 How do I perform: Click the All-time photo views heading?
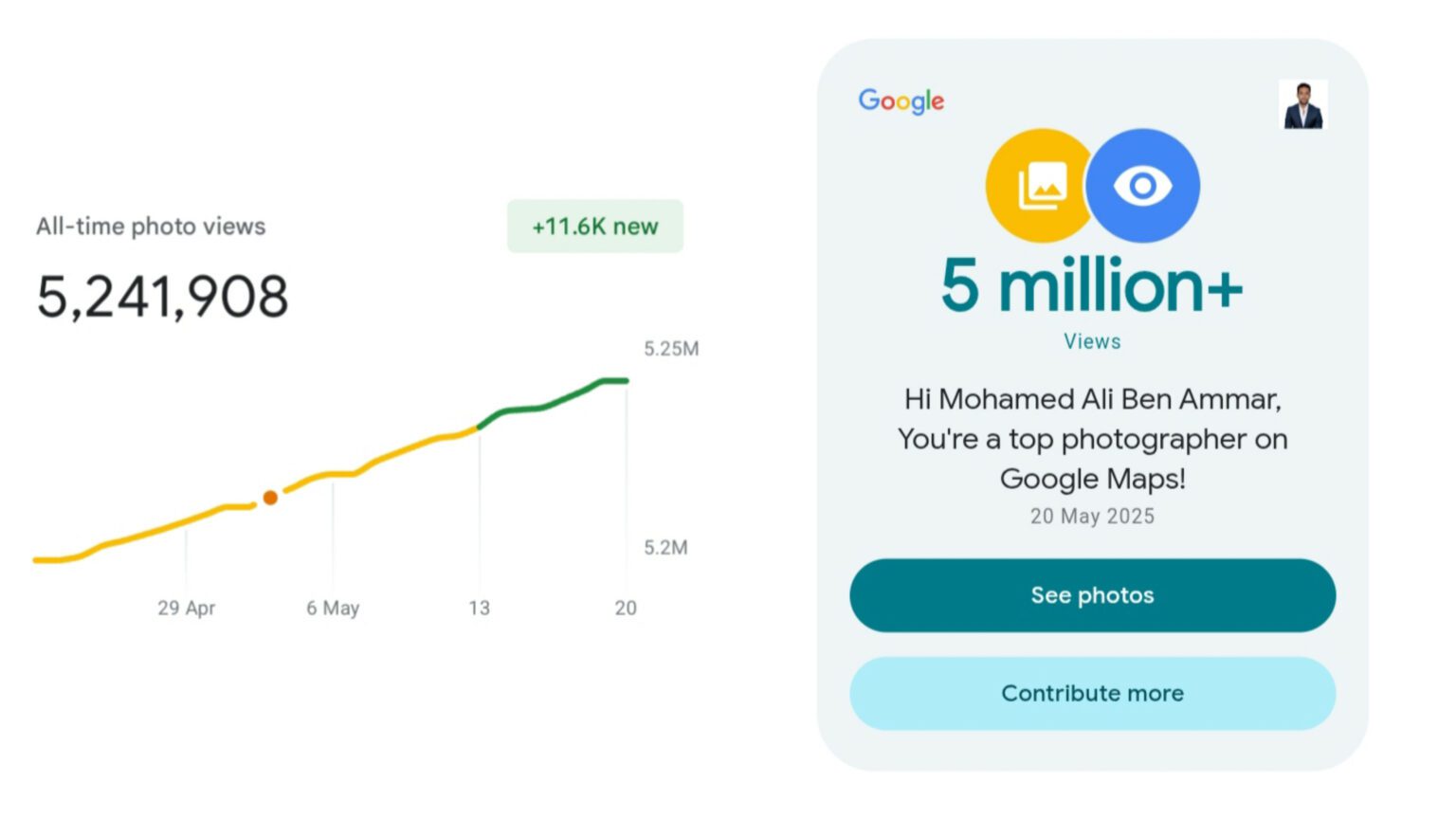[151, 227]
